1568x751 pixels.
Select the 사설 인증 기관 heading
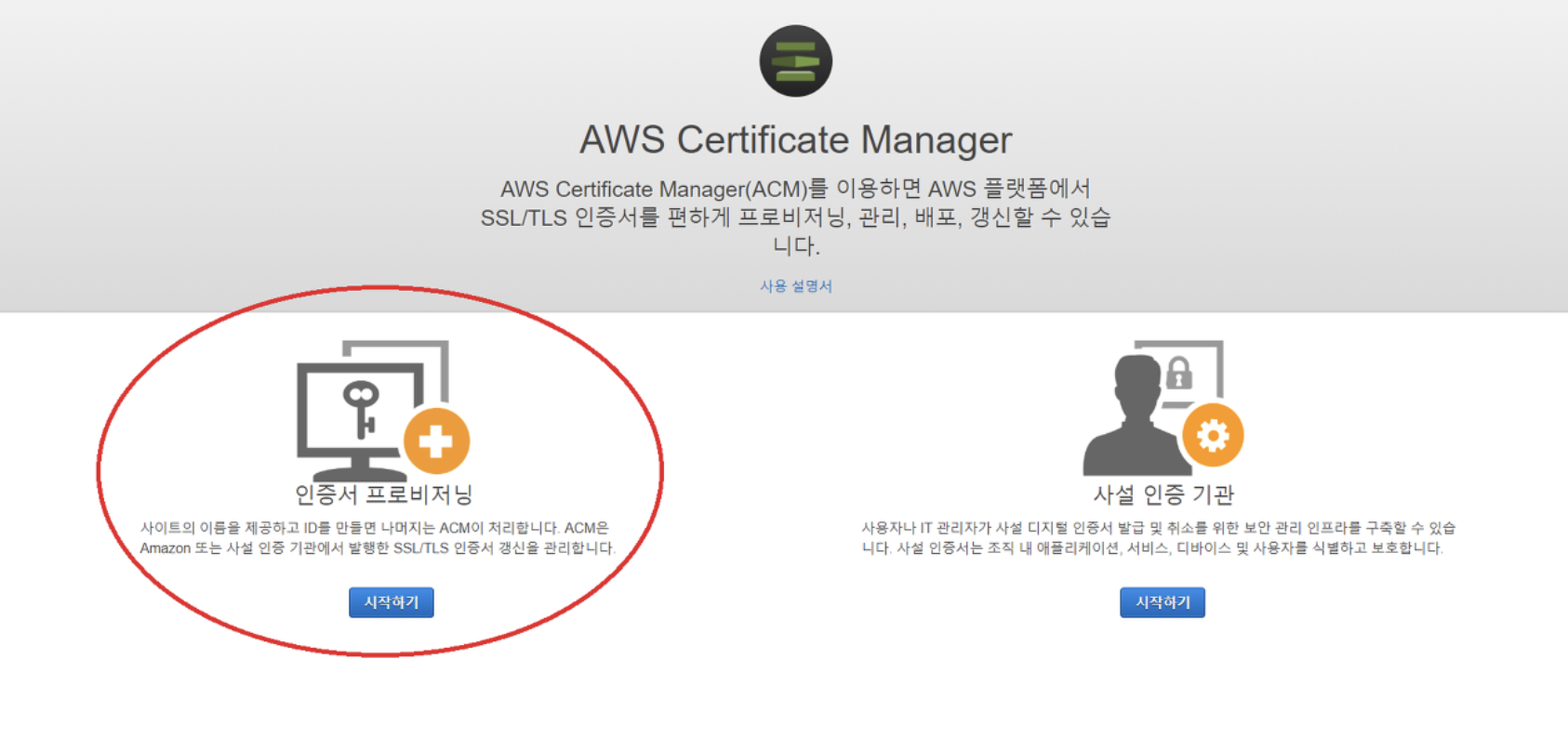(x=1163, y=494)
